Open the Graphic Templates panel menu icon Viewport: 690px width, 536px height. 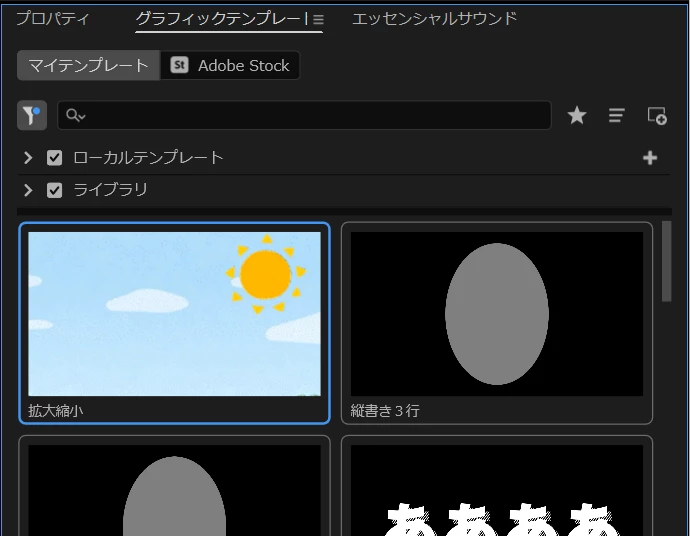pyautogui.click(x=318, y=19)
